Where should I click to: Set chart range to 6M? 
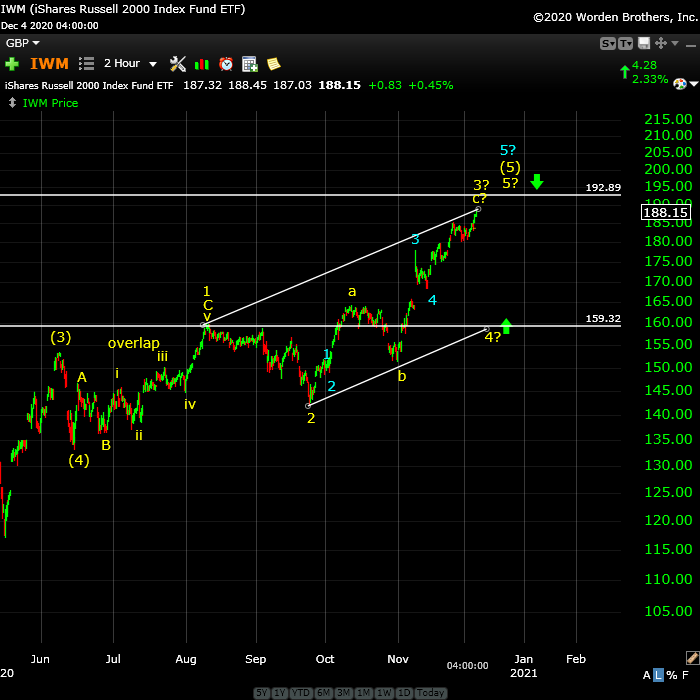(x=323, y=692)
